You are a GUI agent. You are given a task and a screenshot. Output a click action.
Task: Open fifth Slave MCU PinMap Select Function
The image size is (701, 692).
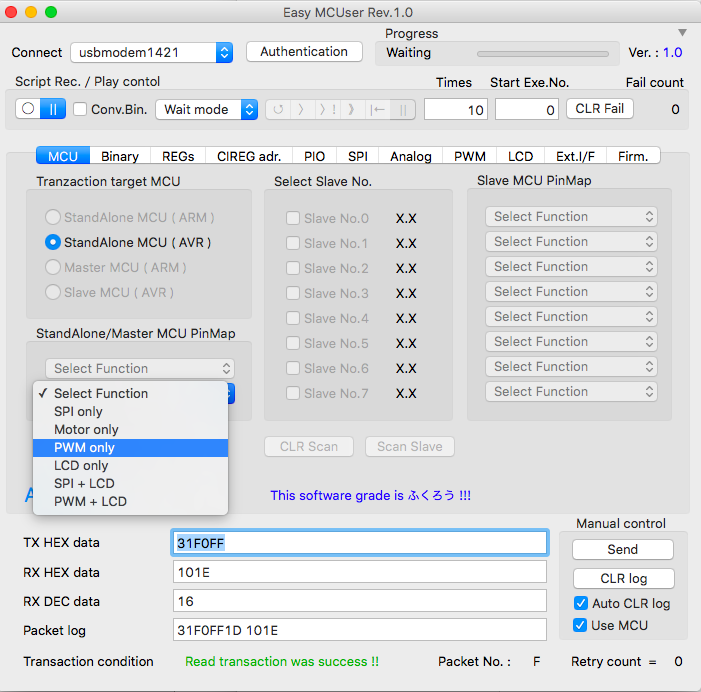571,317
